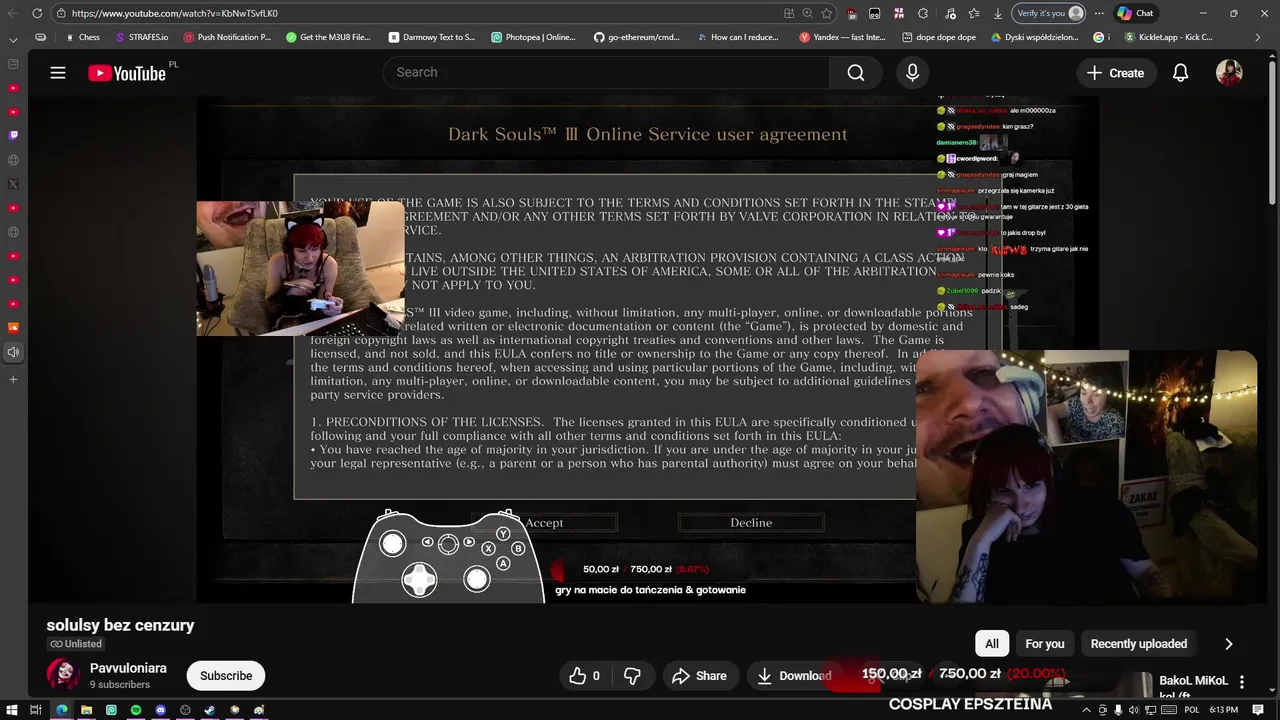Open Steam from the taskbar
This screenshot has height=720, width=1280.
coord(210,710)
